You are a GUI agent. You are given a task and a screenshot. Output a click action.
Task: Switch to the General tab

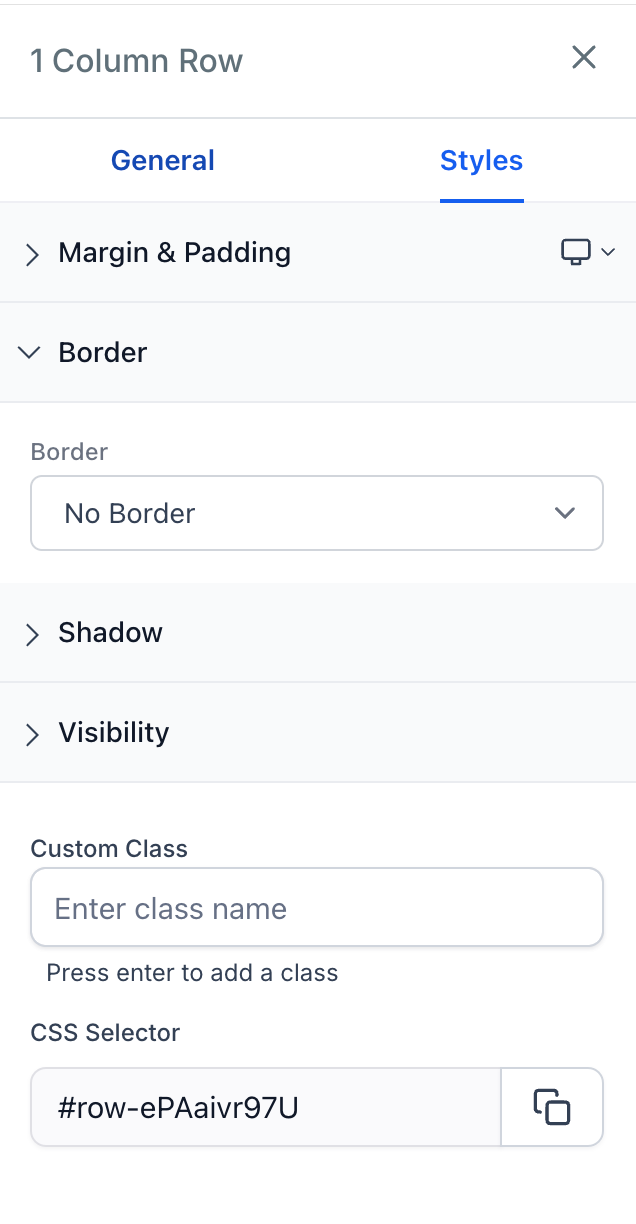(x=163, y=161)
